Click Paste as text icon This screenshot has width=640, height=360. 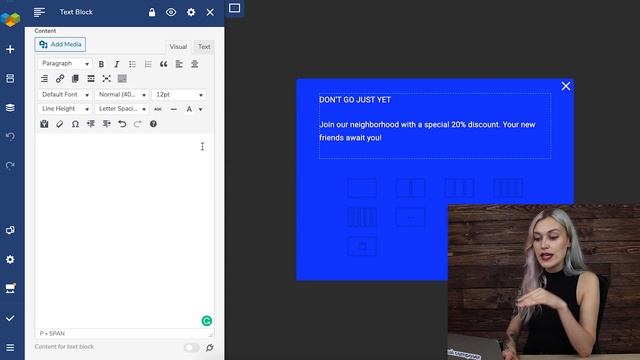point(44,124)
